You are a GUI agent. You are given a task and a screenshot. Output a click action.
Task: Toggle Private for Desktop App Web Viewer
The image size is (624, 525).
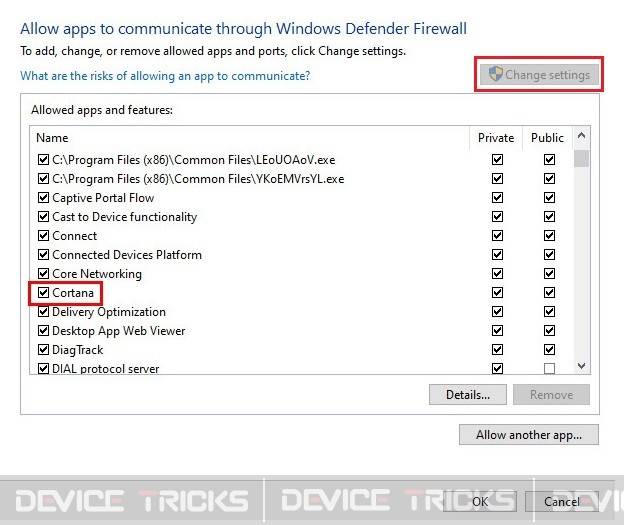coord(497,331)
